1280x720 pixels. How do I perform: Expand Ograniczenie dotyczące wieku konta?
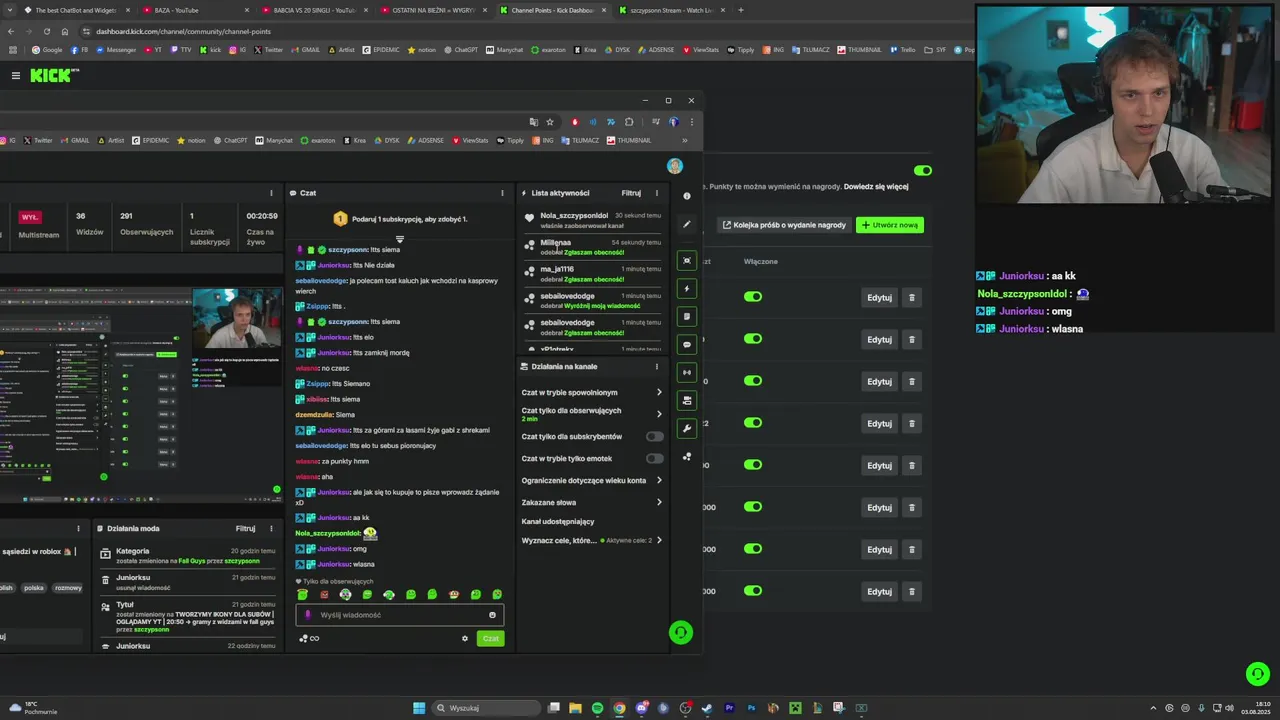click(591, 480)
